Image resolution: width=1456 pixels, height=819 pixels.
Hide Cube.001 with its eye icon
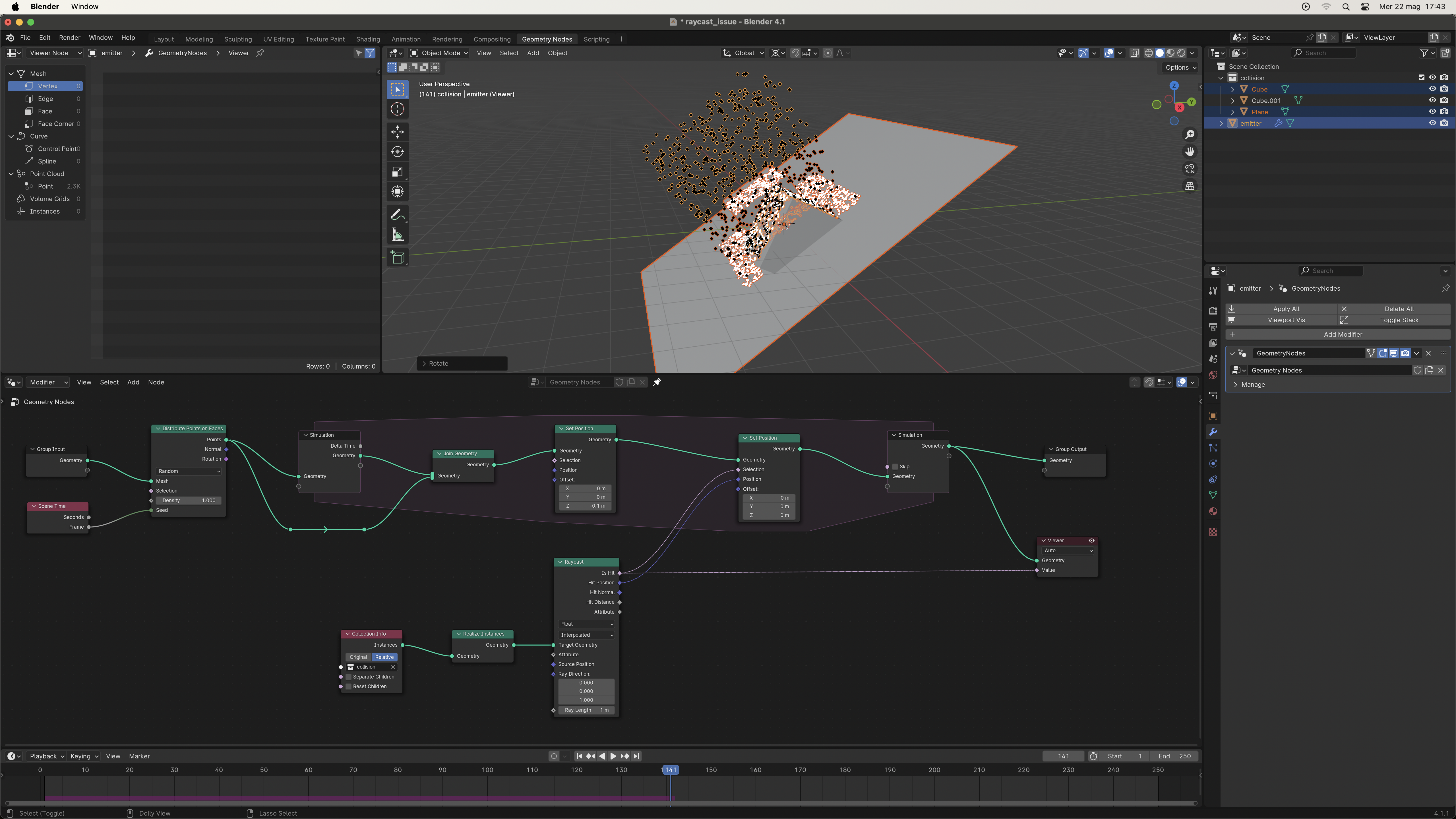pos(1432,101)
